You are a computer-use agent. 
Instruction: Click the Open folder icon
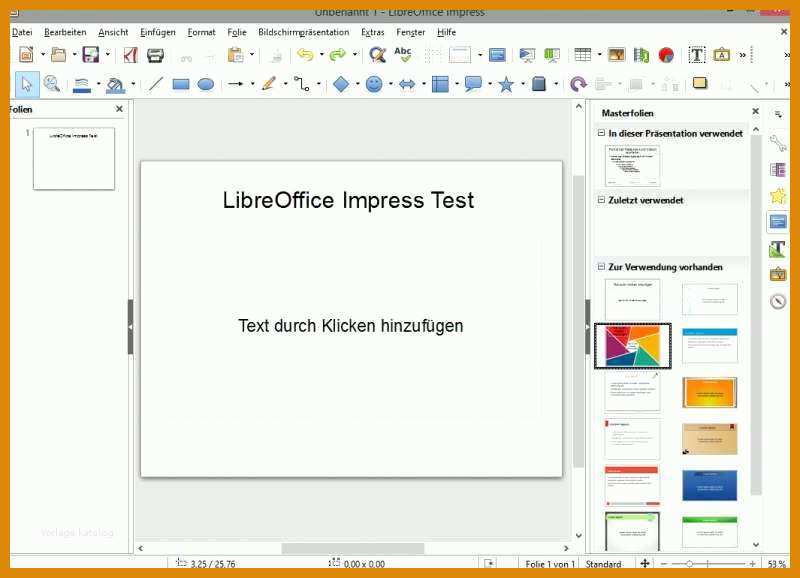pos(59,54)
